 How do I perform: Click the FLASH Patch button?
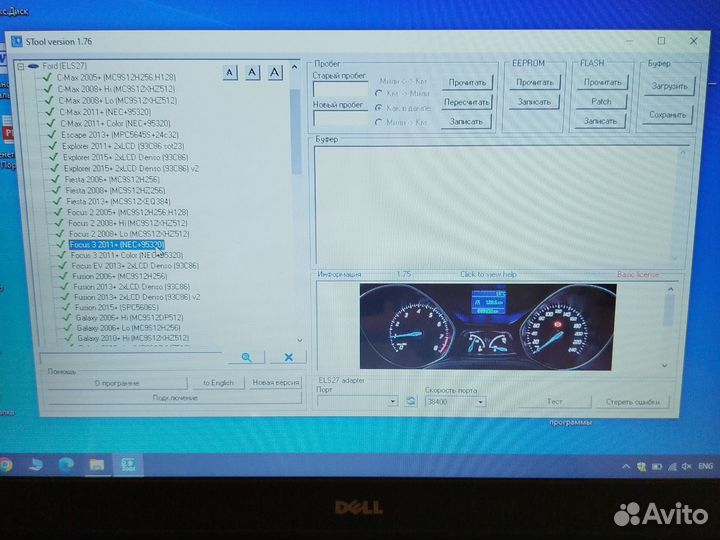601,101
